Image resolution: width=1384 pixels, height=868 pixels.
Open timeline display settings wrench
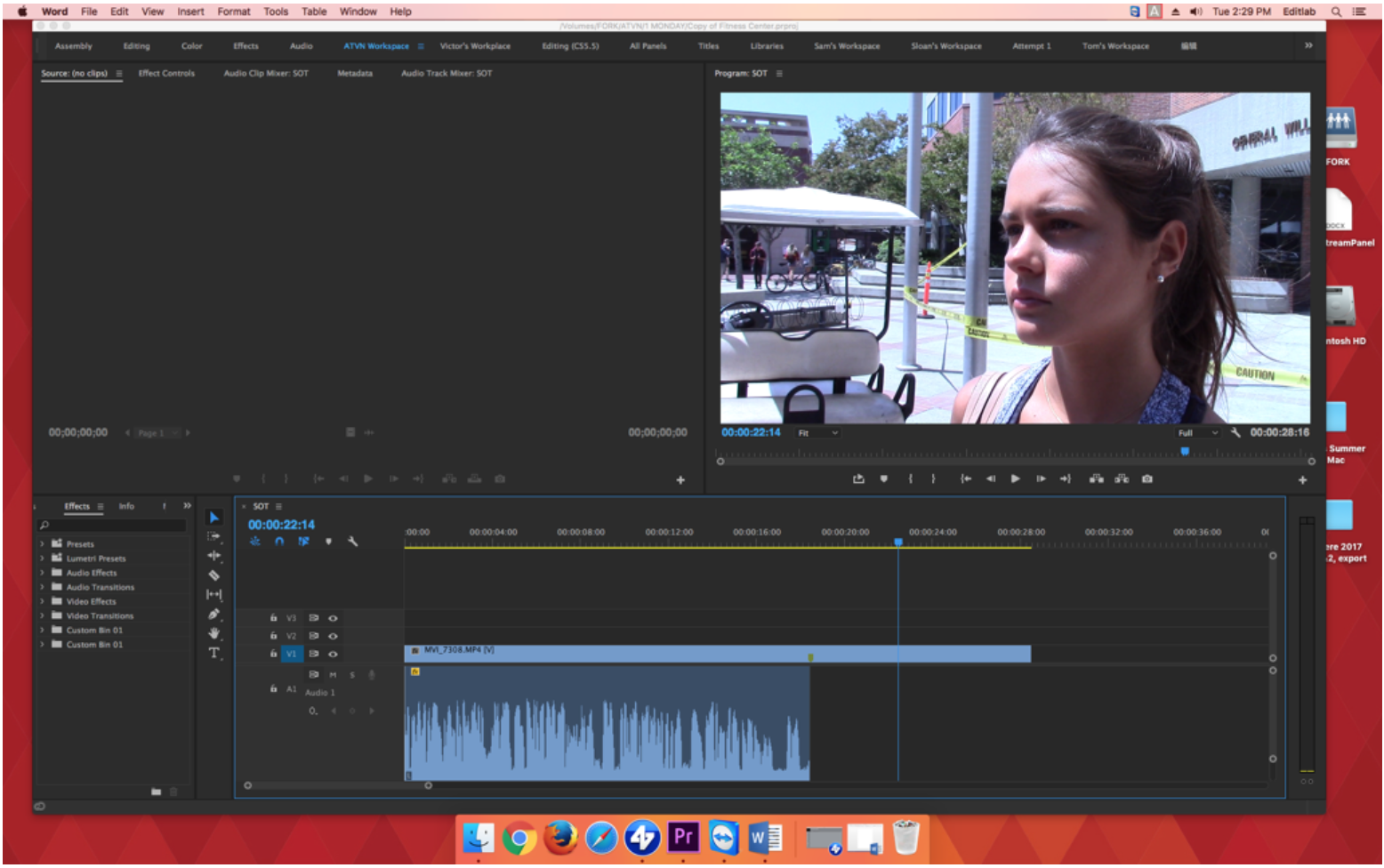[353, 541]
